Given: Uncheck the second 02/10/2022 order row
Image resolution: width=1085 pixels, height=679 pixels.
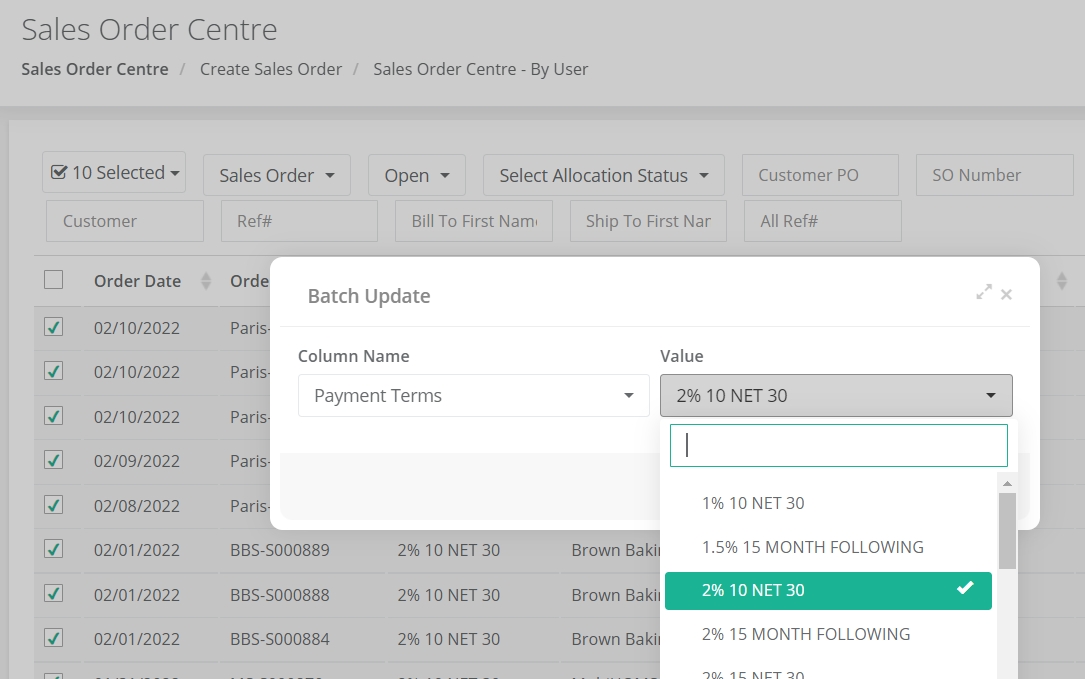Looking at the screenshot, I should point(53,371).
